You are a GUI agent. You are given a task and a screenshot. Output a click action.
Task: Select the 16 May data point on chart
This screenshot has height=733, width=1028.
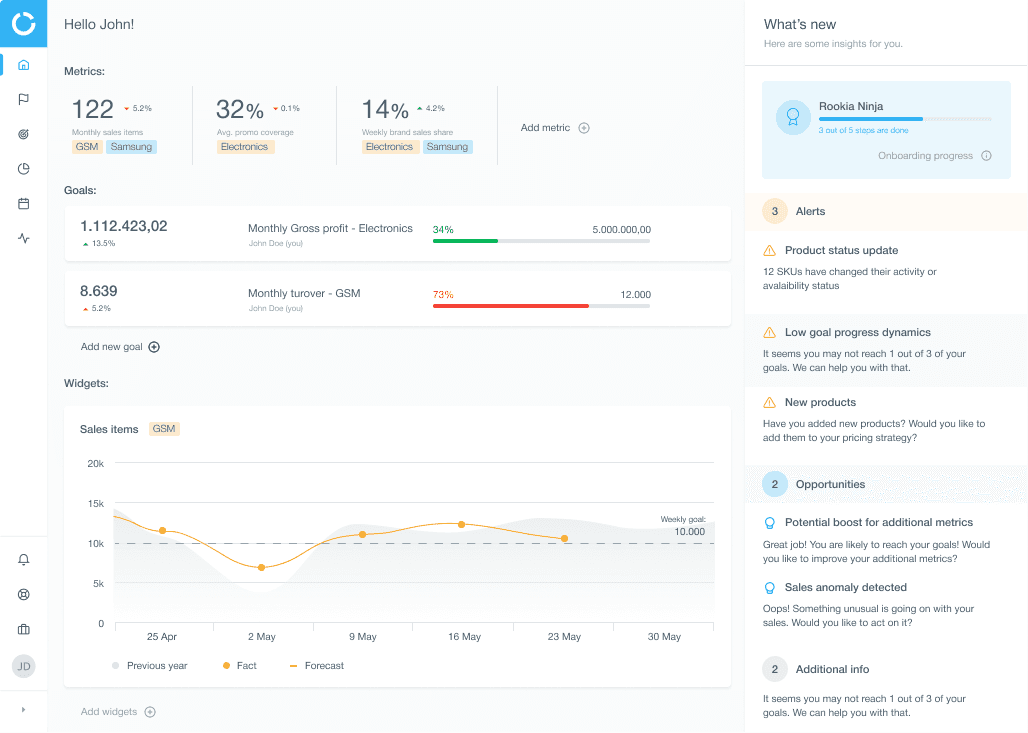[462, 525]
